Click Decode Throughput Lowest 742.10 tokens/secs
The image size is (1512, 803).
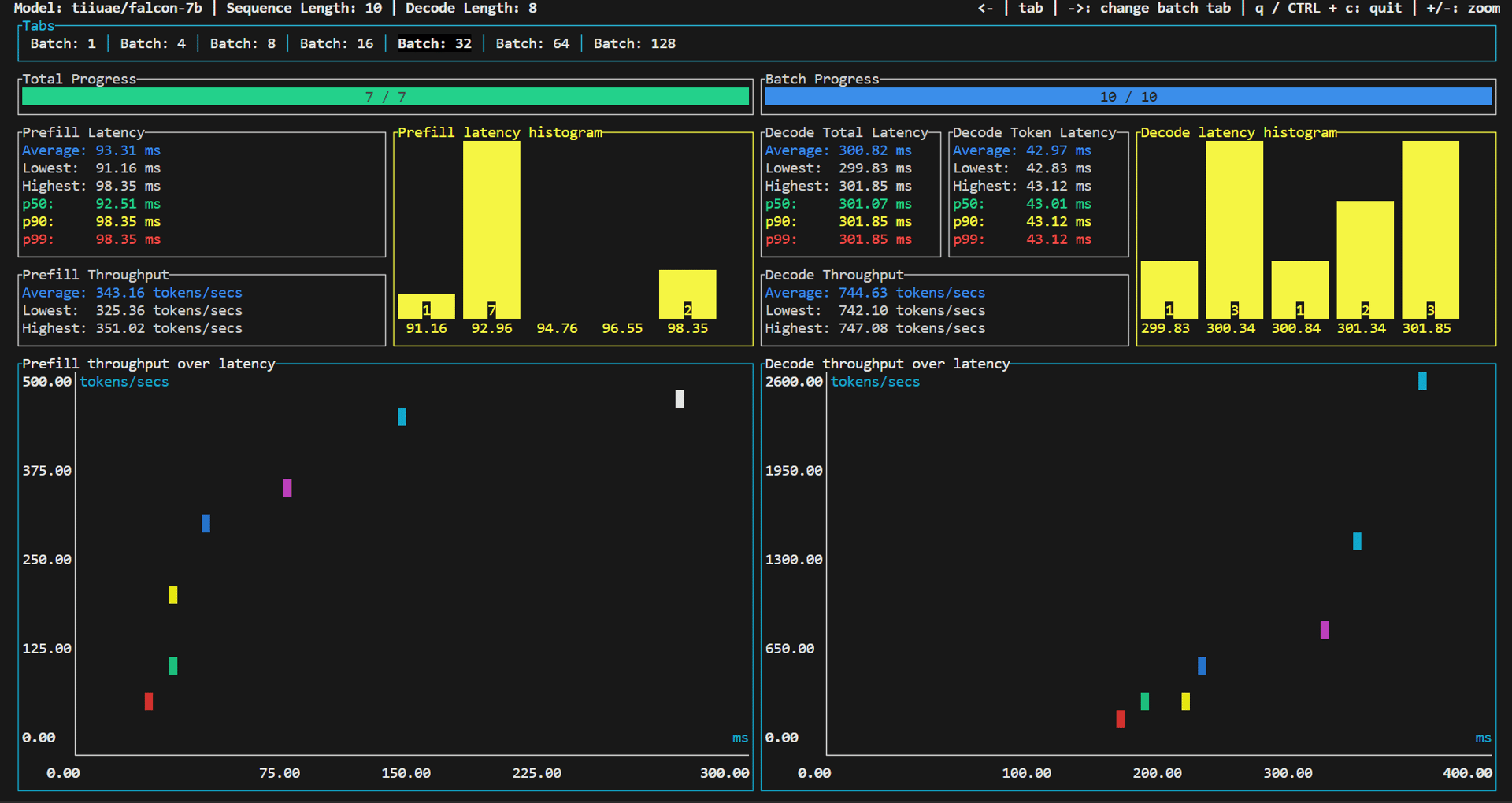point(875,311)
